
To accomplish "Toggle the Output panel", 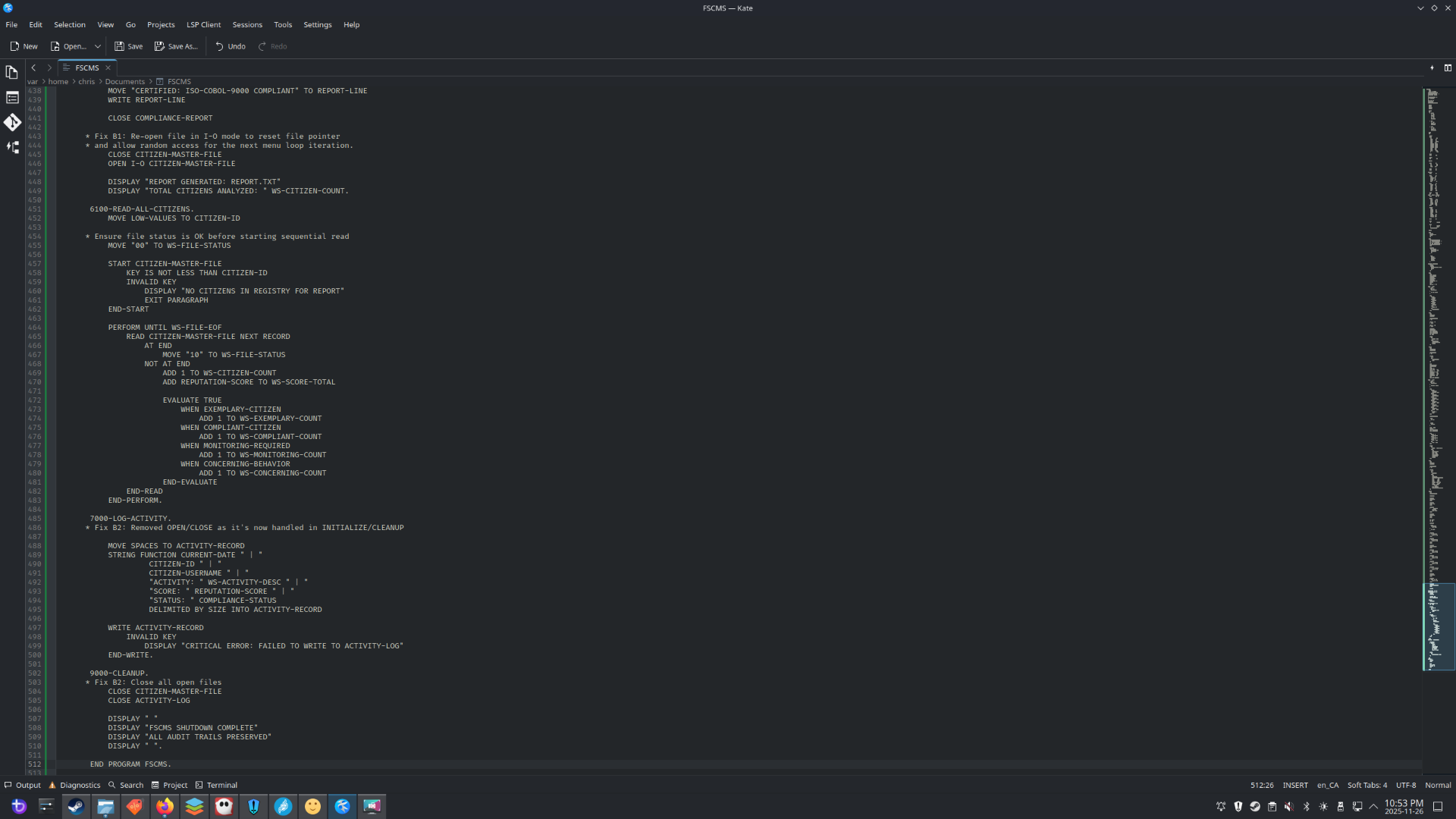I will 23,785.
